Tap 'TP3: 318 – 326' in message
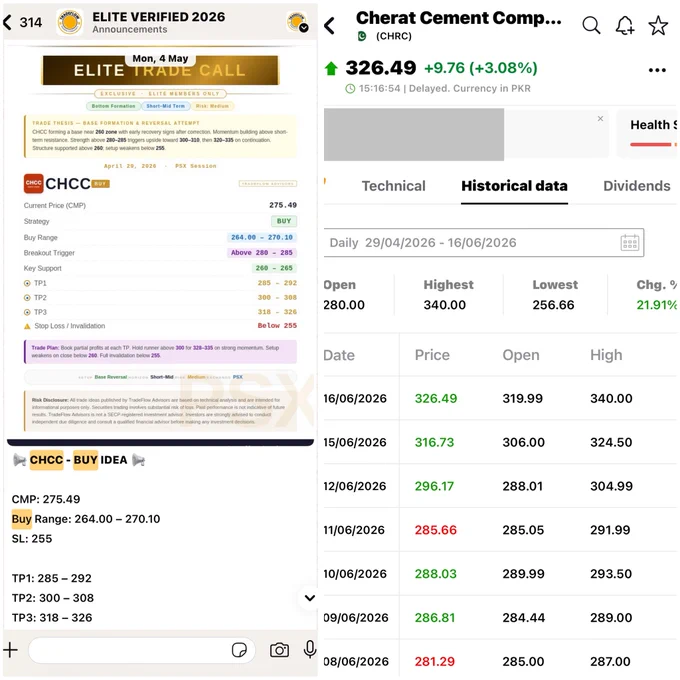Image resolution: width=680 pixels, height=680 pixels. pyautogui.click(x=52, y=618)
